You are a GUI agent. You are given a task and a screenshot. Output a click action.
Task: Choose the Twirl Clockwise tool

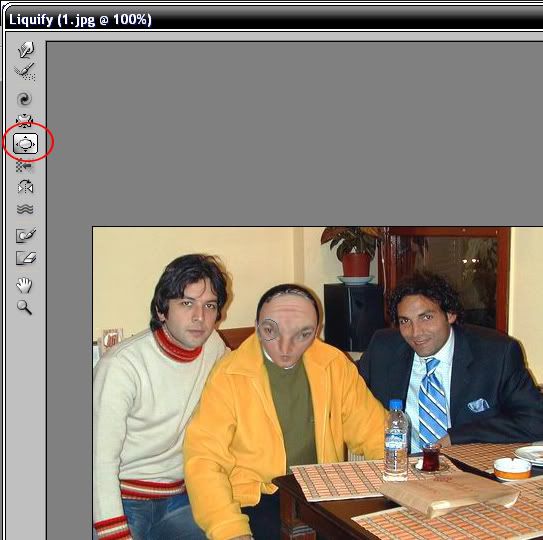pyautogui.click(x=24, y=99)
